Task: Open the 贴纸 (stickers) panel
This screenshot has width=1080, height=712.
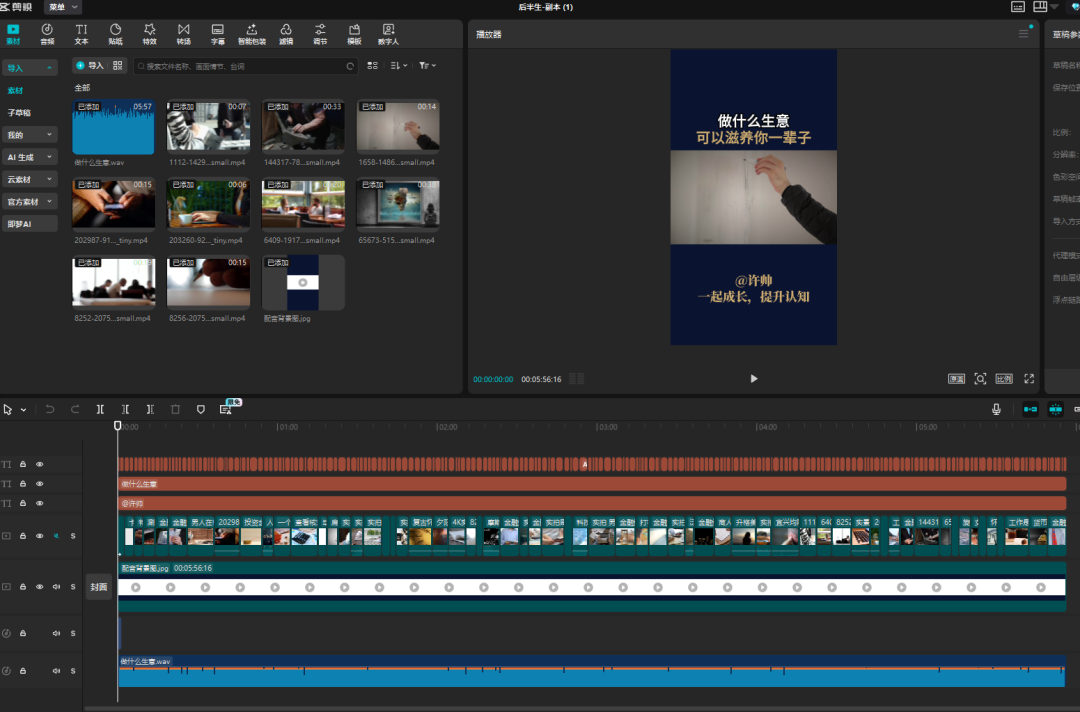Action: (x=115, y=34)
